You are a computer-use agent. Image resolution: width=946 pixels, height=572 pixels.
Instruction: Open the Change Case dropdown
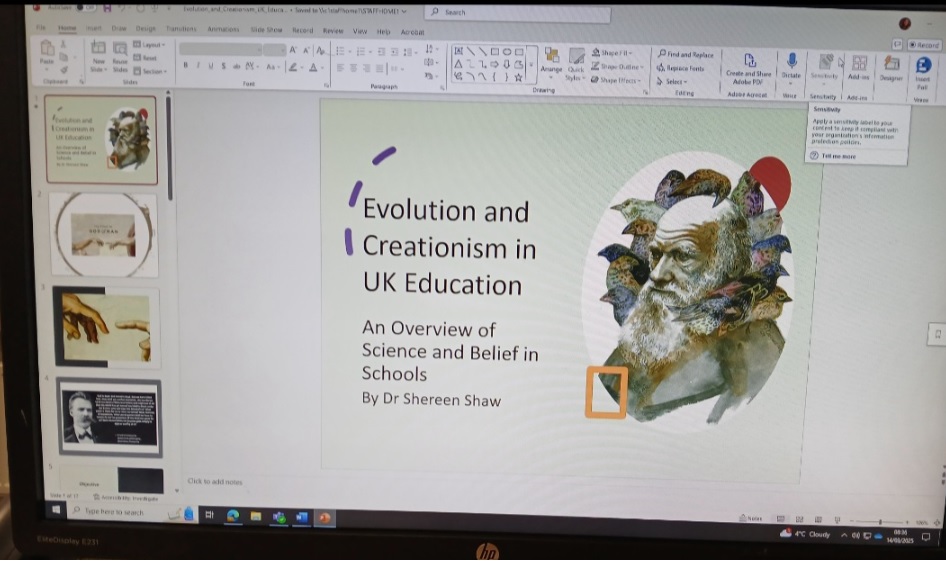pos(272,67)
